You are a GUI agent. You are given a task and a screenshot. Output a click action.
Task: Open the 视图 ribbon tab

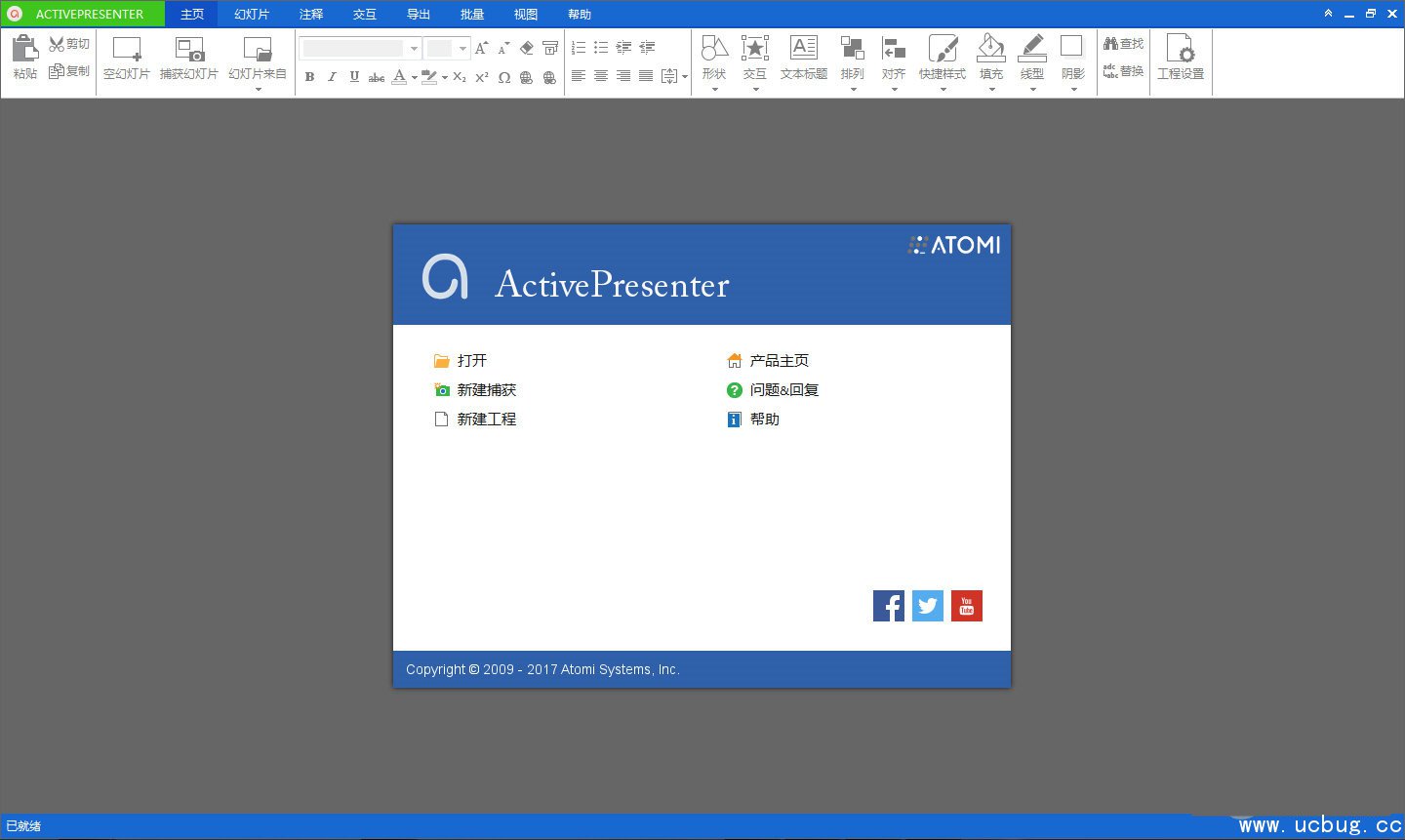tap(526, 14)
